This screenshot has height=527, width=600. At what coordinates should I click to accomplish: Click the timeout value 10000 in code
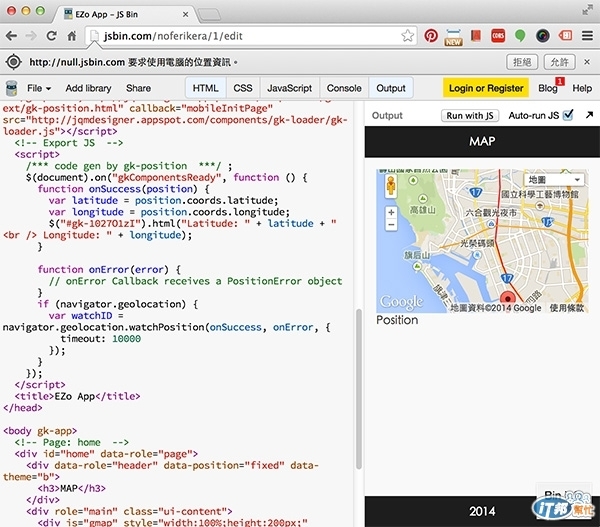pos(126,339)
